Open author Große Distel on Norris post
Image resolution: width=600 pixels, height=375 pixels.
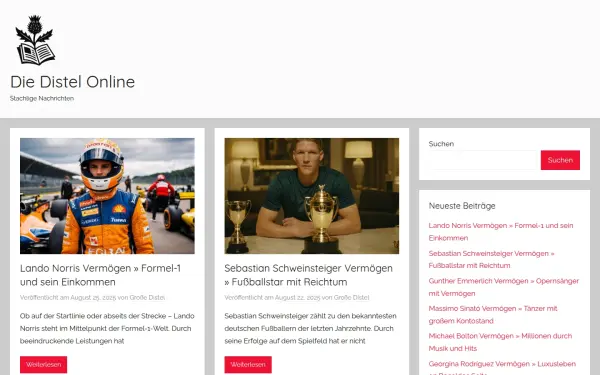point(147,297)
